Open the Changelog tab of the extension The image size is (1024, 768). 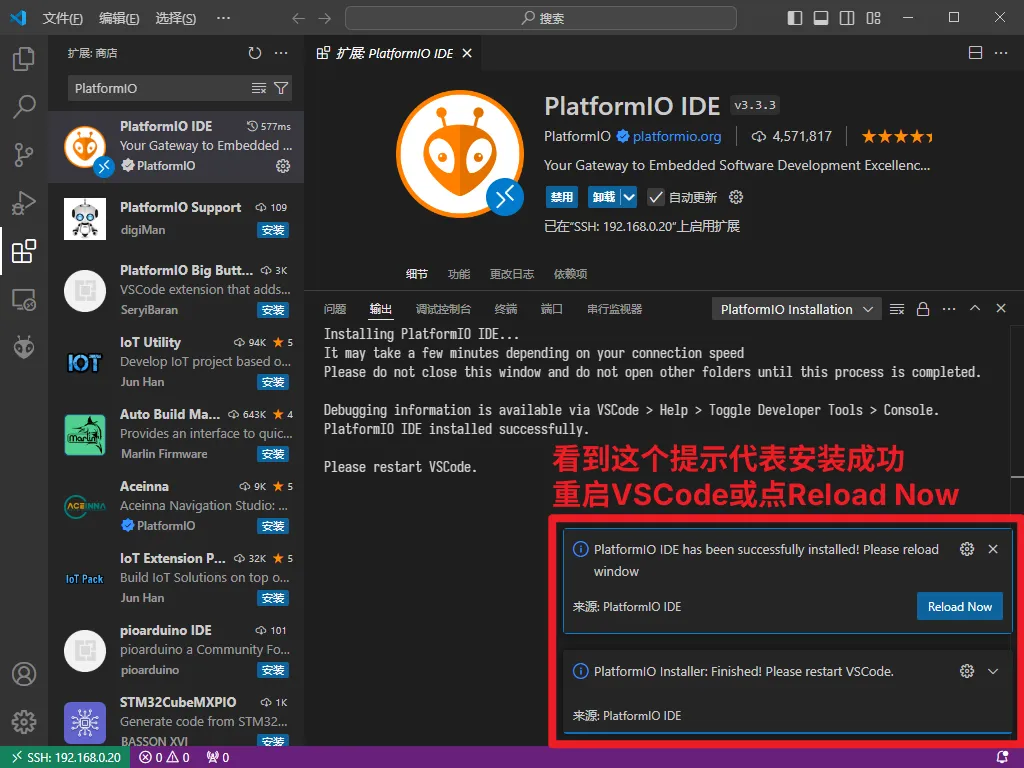pyautogui.click(x=512, y=274)
